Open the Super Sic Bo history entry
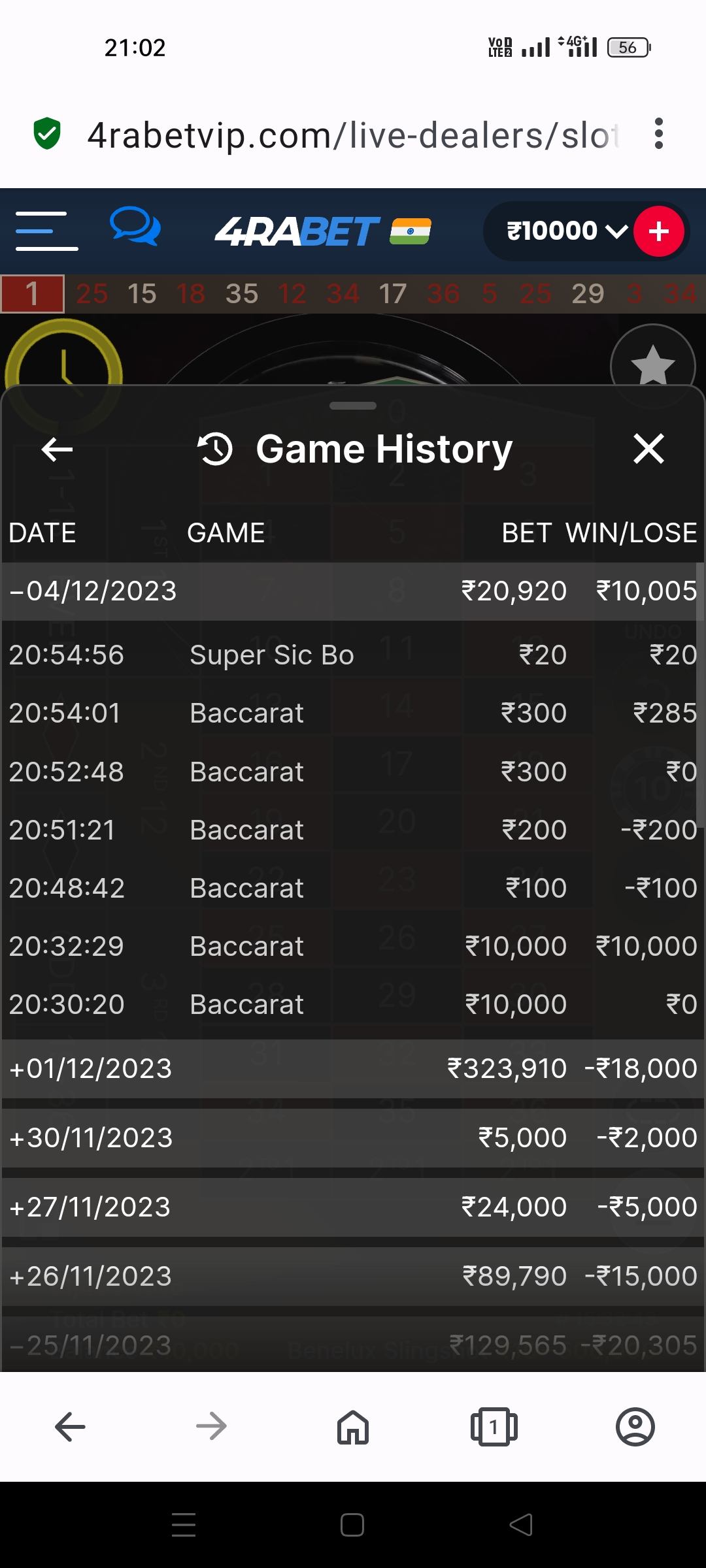 [271, 655]
